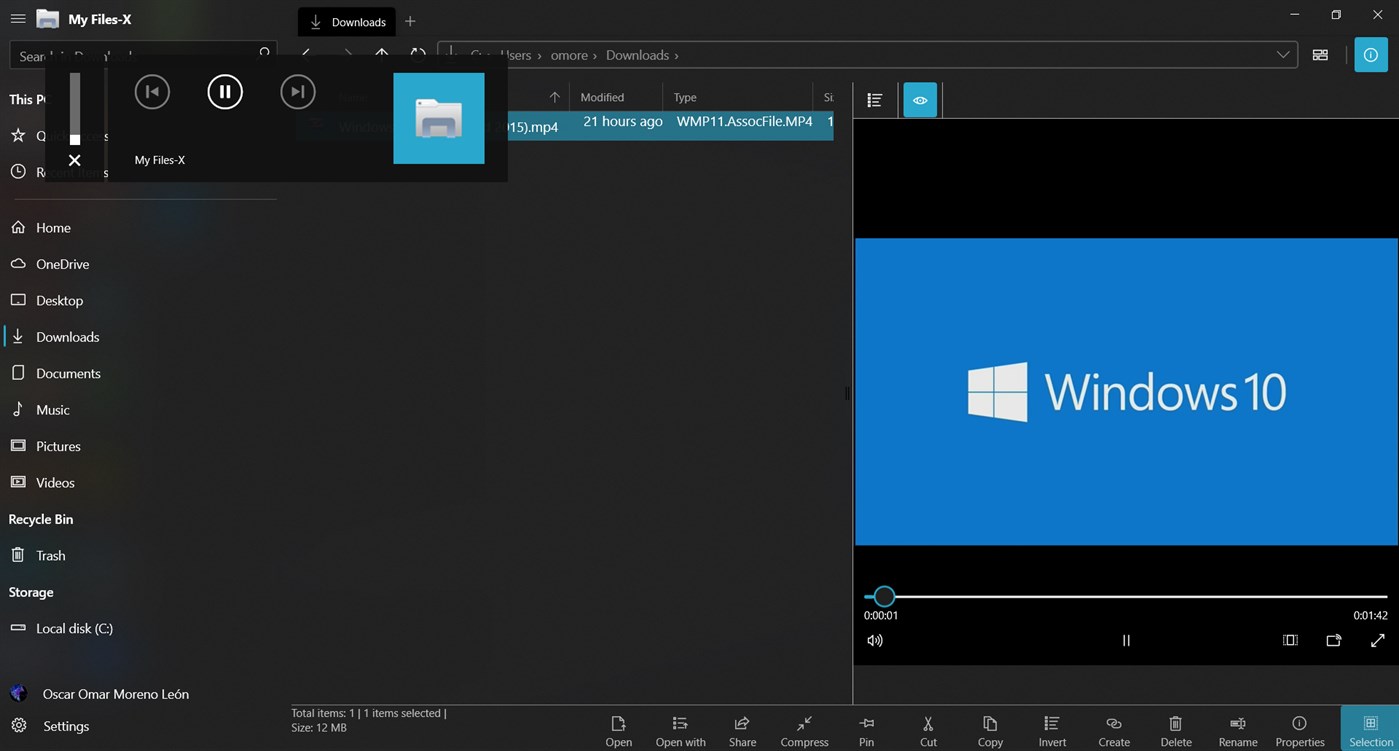Open the Rename icon on the bottom toolbar
Viewport: 1399px width, 751px height.
tap(1237, 729)
